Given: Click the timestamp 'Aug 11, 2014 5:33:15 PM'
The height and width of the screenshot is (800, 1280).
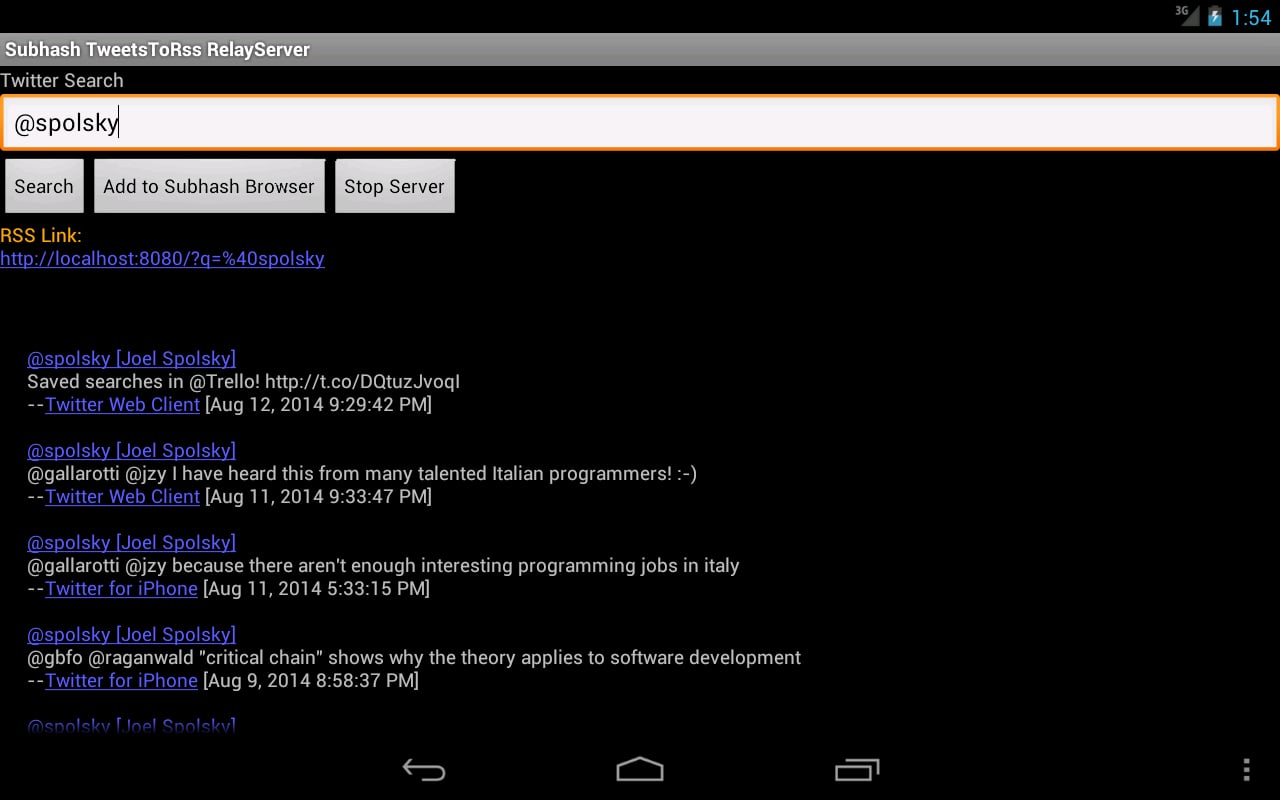Looking at the screenshot, I should point(316,588).
